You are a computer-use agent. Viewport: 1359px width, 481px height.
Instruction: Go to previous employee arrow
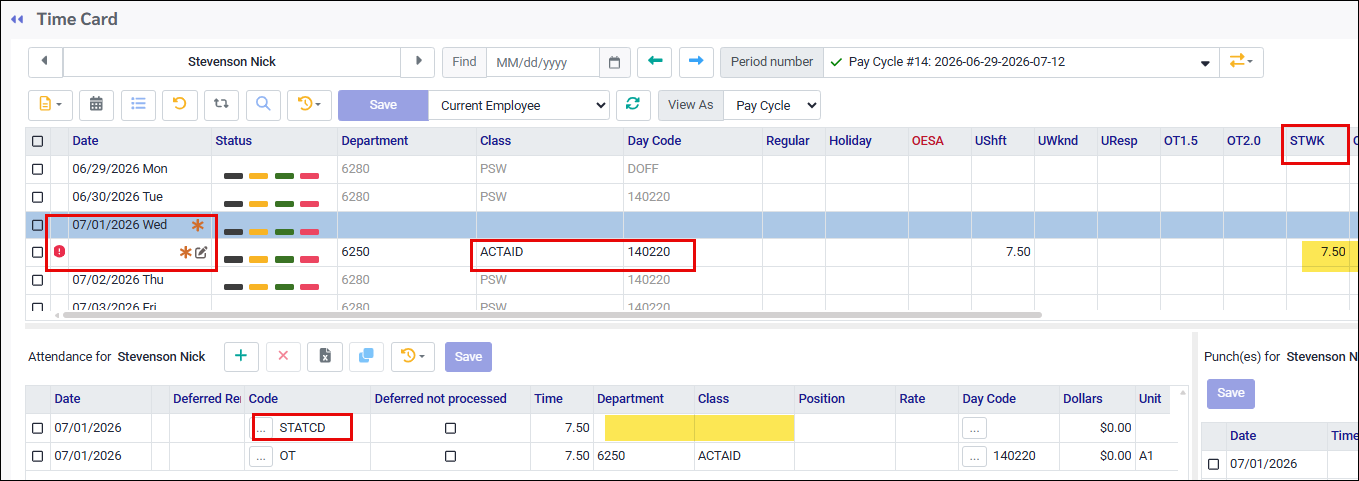[45, 62]
